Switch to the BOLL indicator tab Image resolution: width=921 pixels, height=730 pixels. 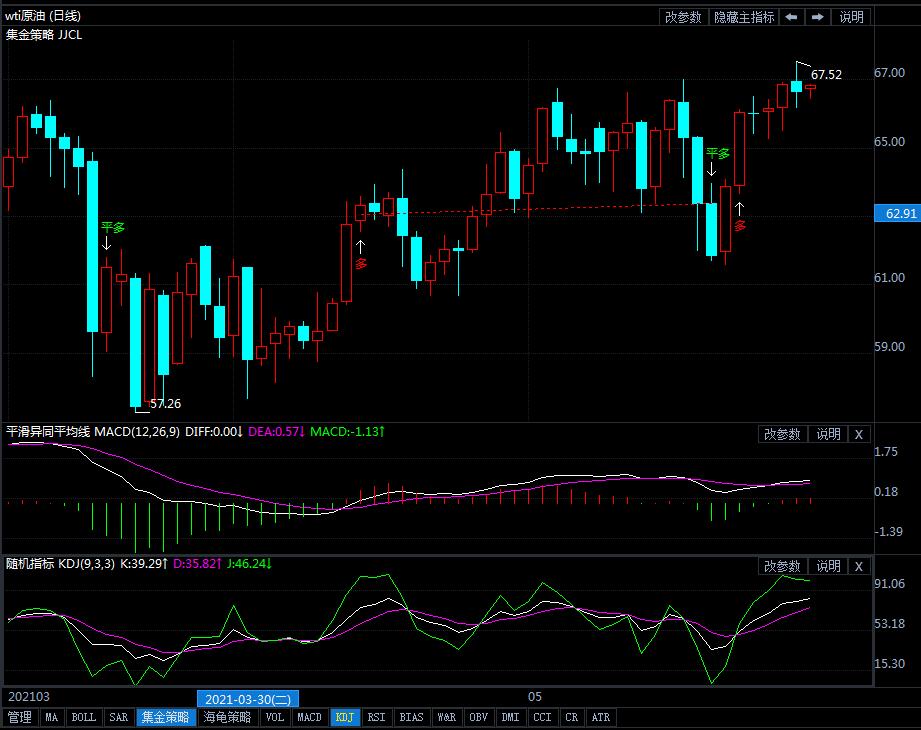pos(84,717)
